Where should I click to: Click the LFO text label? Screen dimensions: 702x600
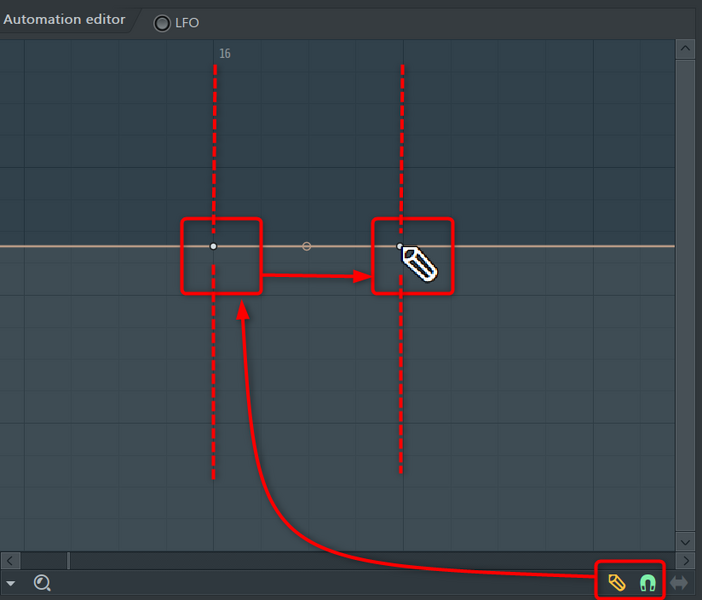coord(188,23)
